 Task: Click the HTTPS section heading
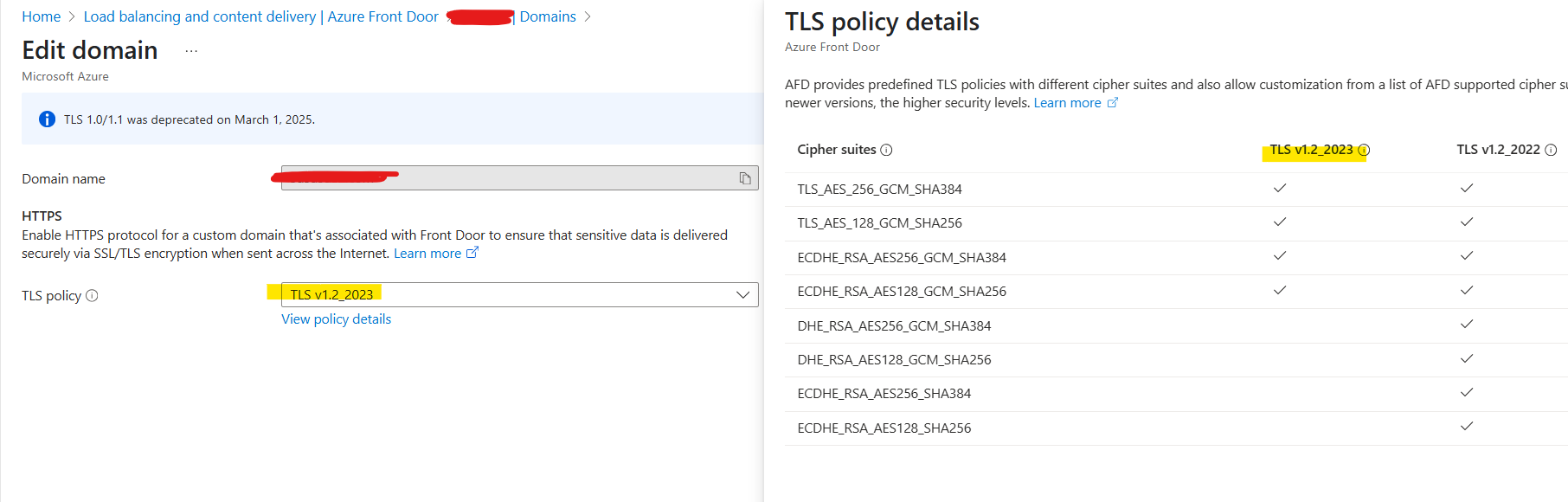[x=42, y=216]
